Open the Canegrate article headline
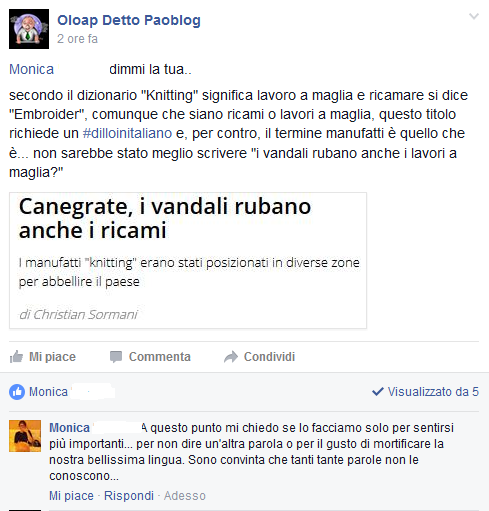This screenshot has width=489, height=511. point(165,218)
